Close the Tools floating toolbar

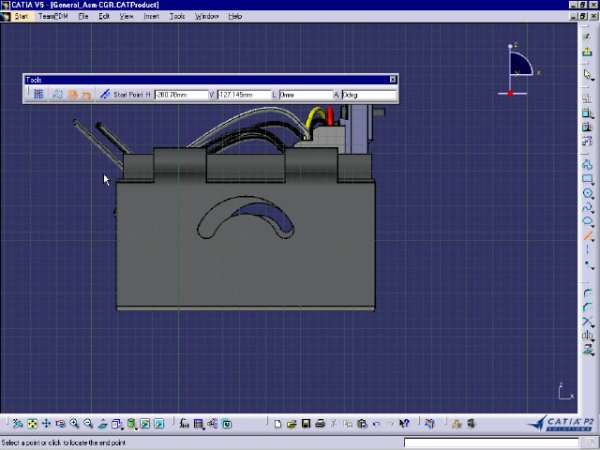393,79
